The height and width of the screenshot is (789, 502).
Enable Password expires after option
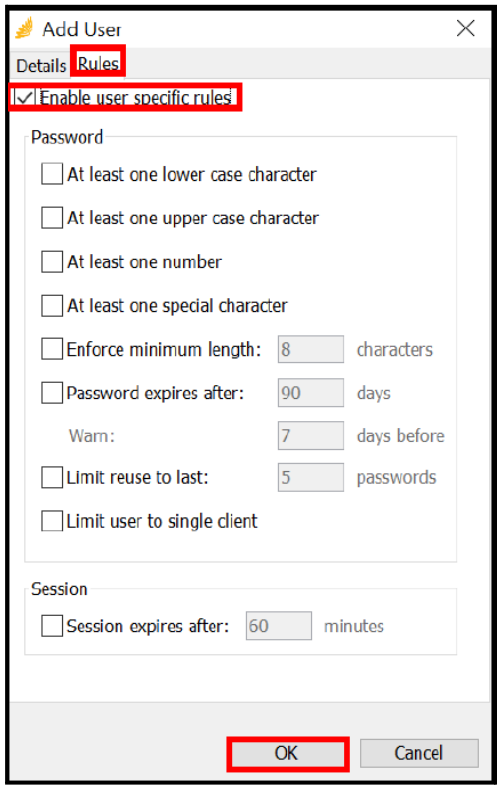point(52,392)
